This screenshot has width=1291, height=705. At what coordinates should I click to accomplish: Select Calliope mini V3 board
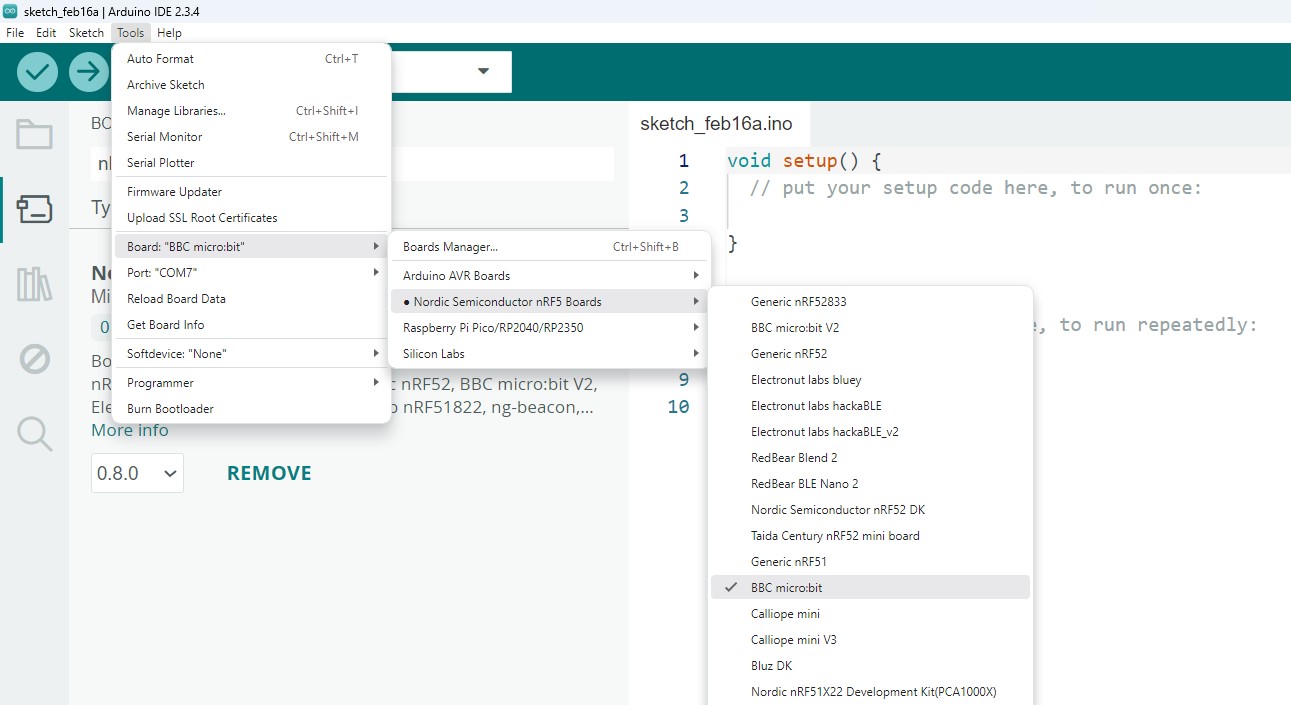870,639
